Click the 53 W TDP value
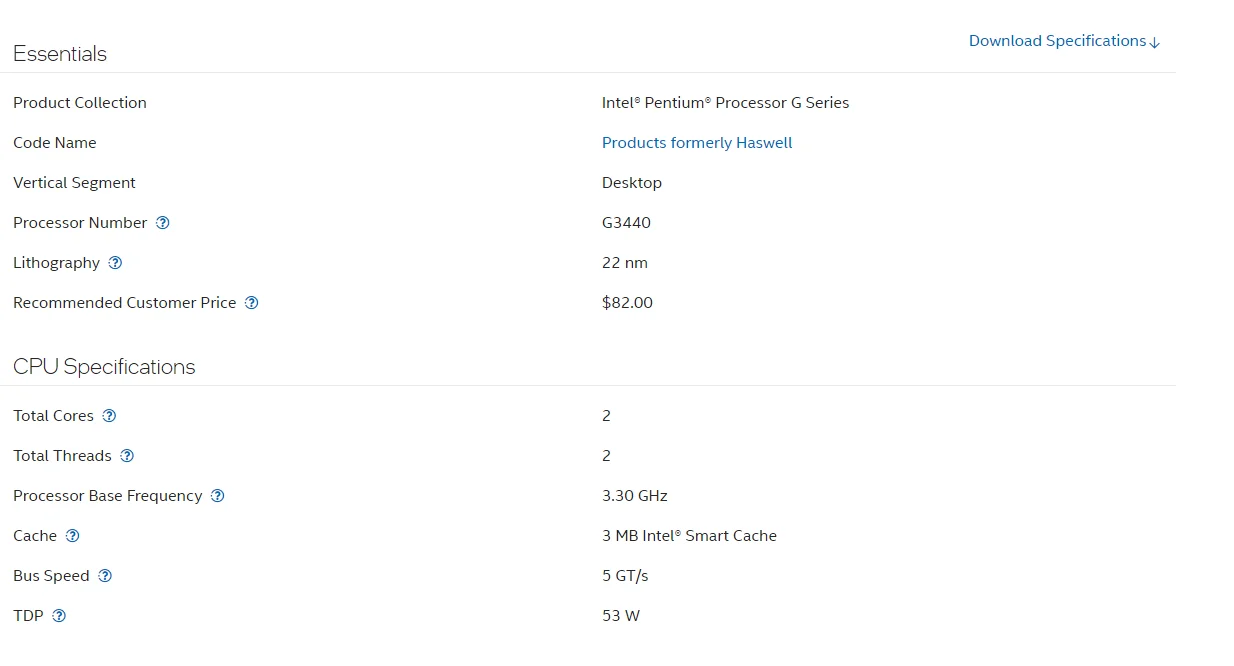The image size is (1234, 666). pos(621,616)
